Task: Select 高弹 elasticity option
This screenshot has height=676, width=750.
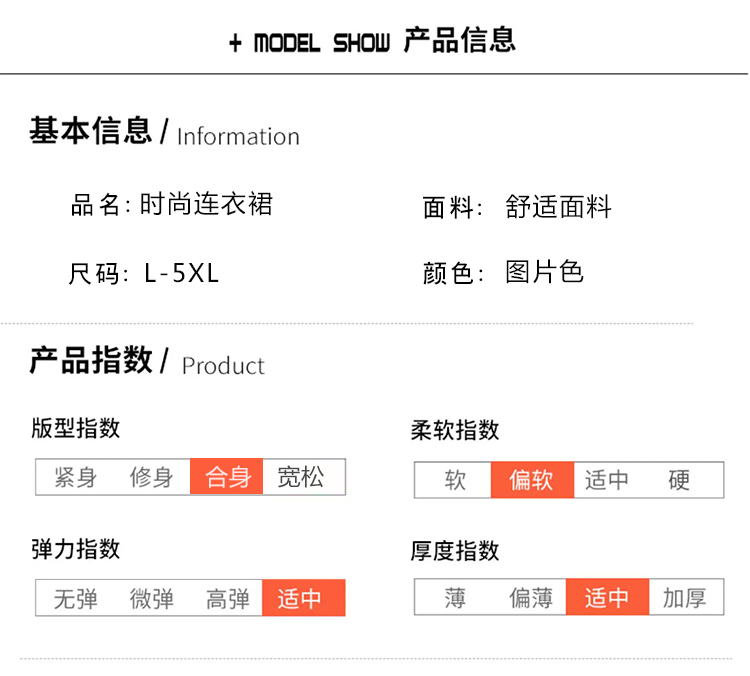Action: [228, 598]
